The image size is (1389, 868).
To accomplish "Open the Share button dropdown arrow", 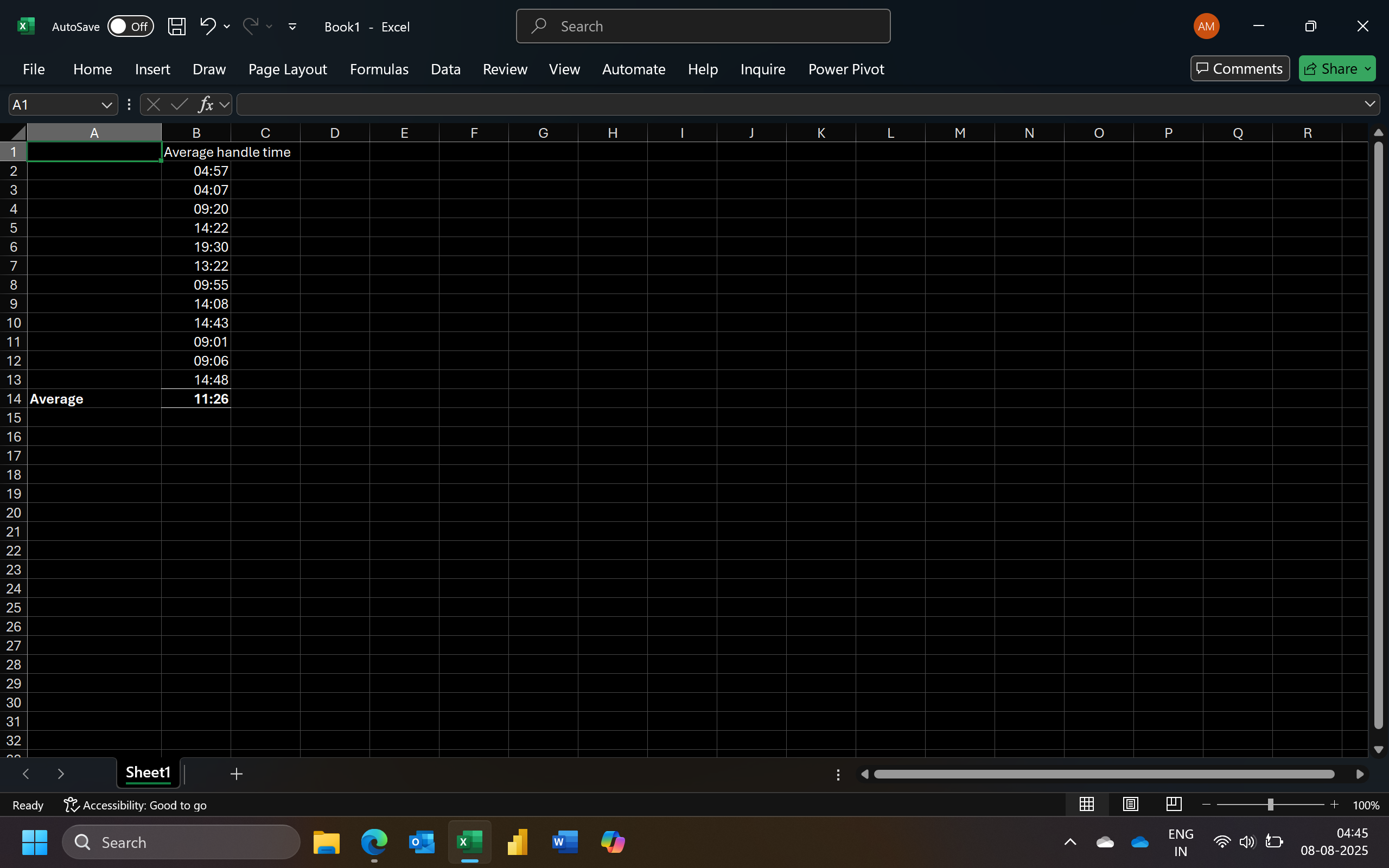I will pyautogui.click(x=1368, y=69).
